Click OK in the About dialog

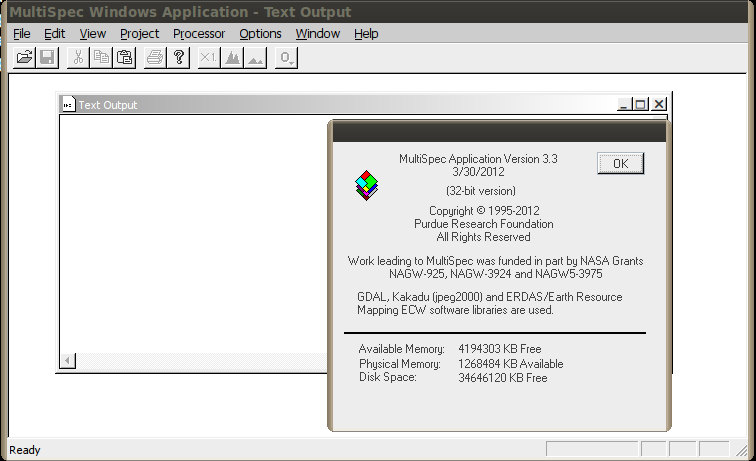tap(621, 163)
